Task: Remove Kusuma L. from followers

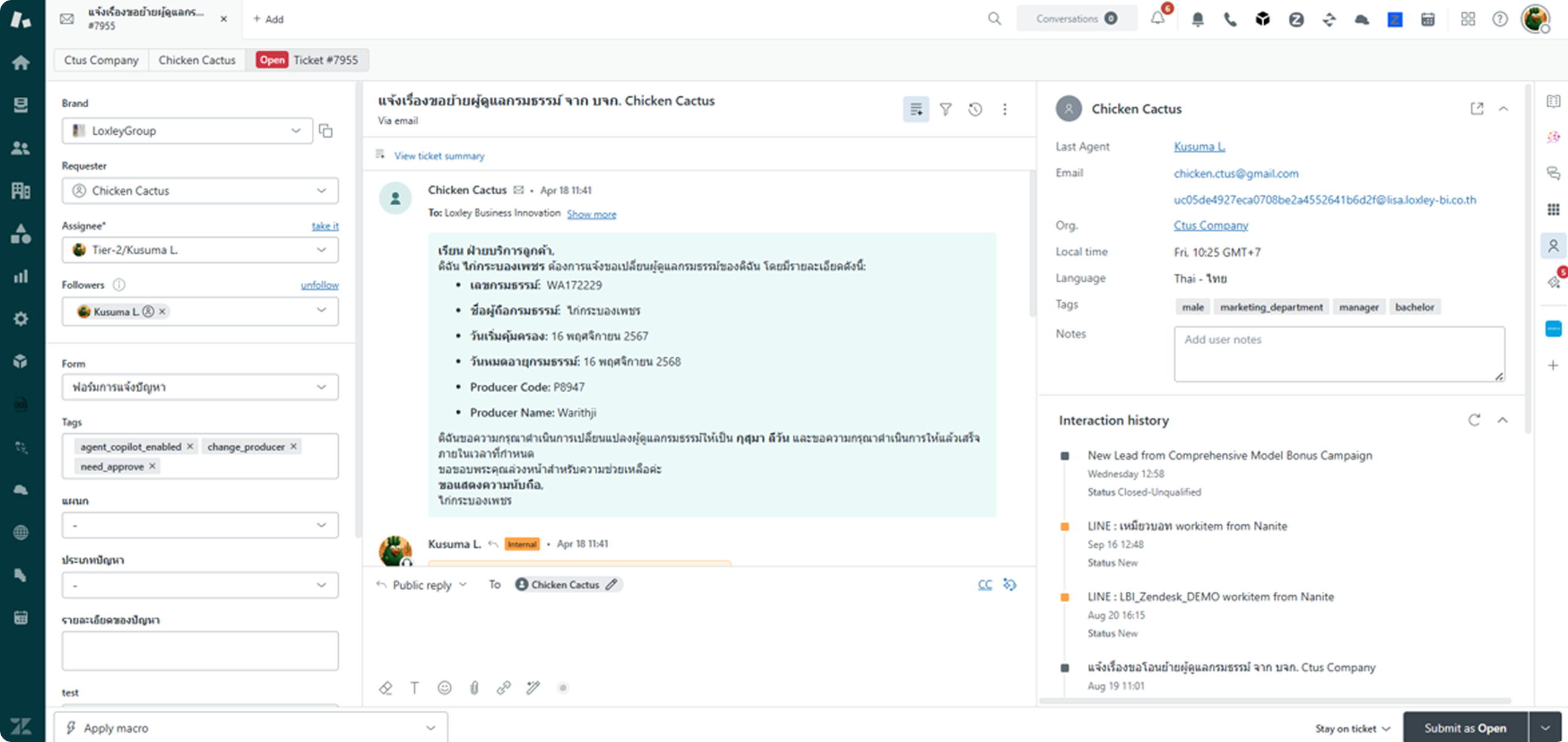Action: point(162,311)
